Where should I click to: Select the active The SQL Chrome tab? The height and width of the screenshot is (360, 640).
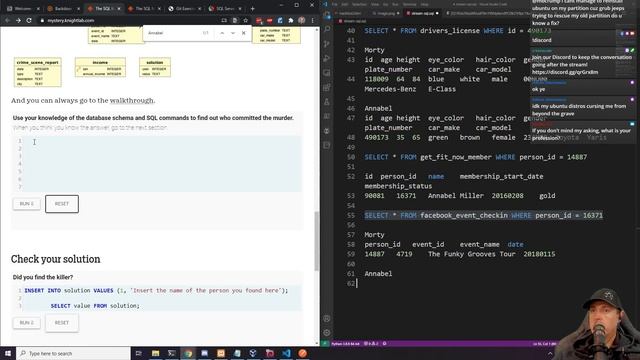pyautogui.click(x=104, y=8)
